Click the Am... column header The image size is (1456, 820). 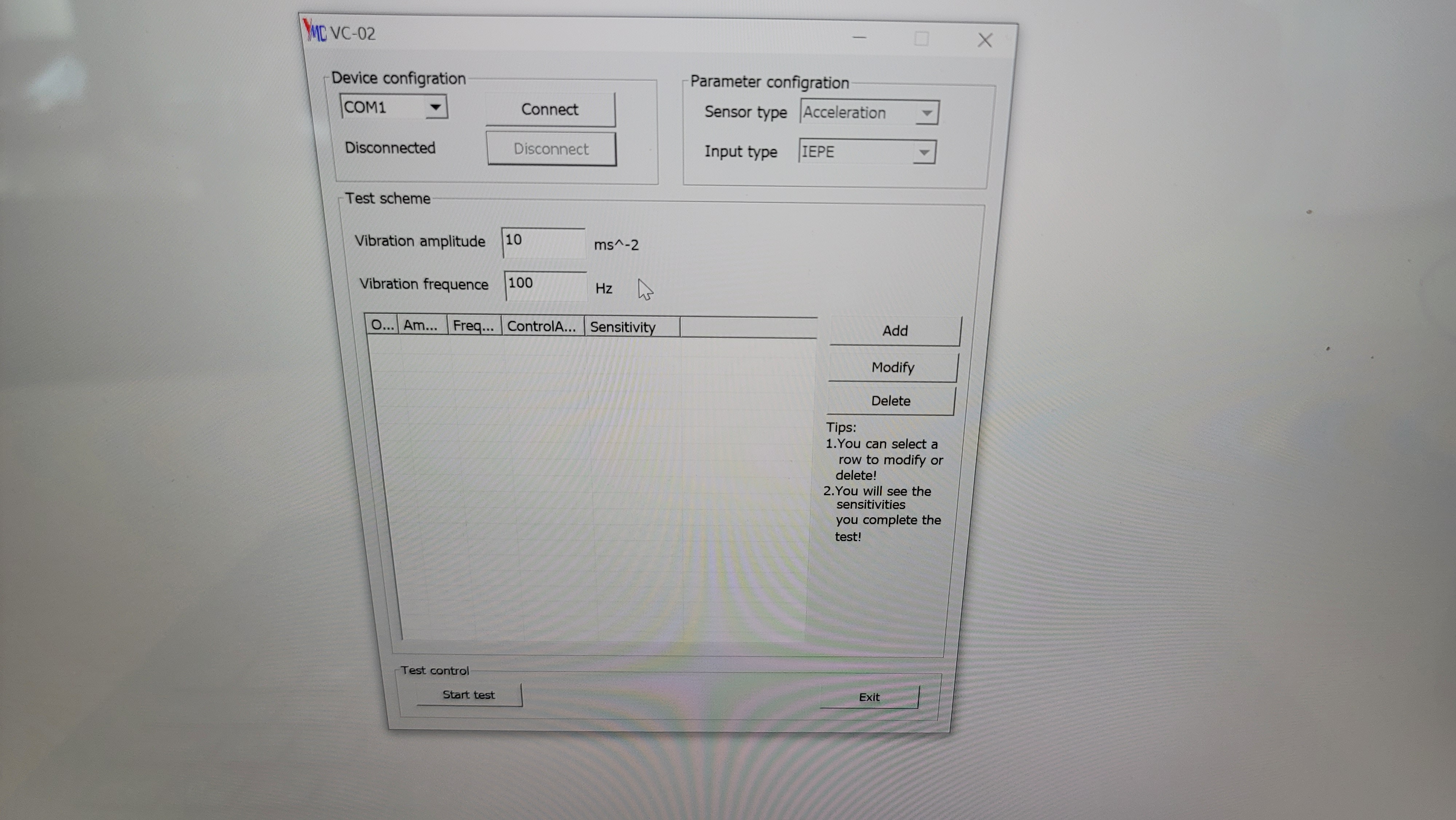tap(422, 325)
